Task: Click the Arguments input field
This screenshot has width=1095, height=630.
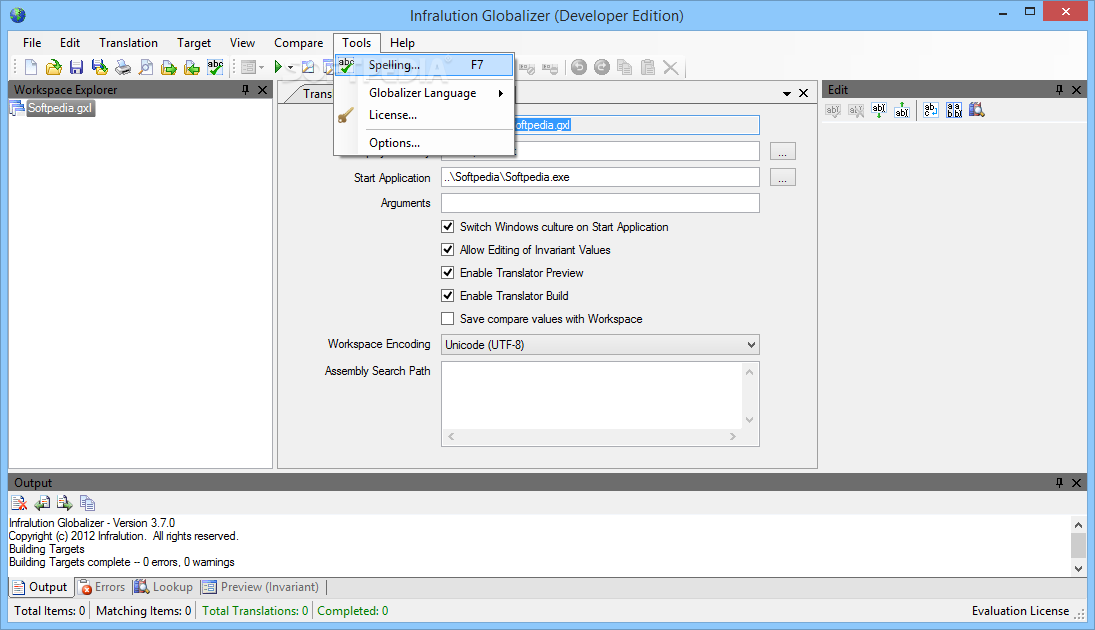Action: pyautogui.click(x=600, y=203)
